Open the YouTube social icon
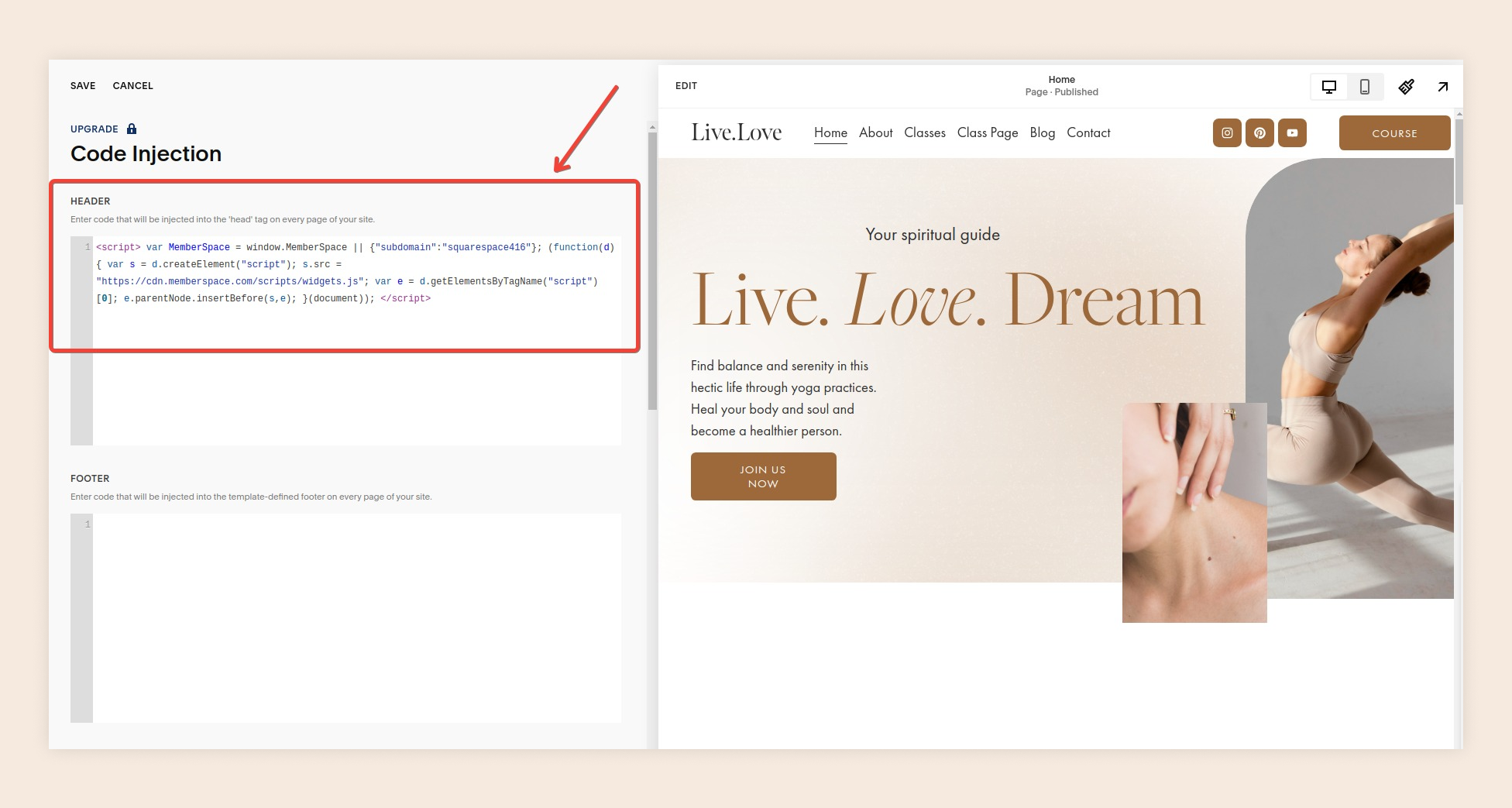 tap(1292, 133)
